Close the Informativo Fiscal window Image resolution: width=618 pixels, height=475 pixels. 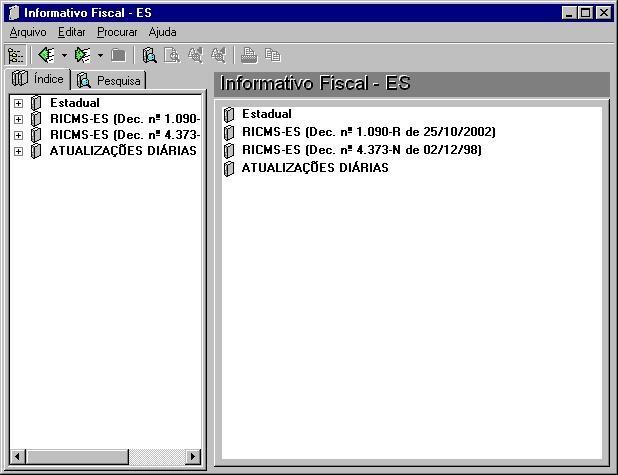(603, 13)
